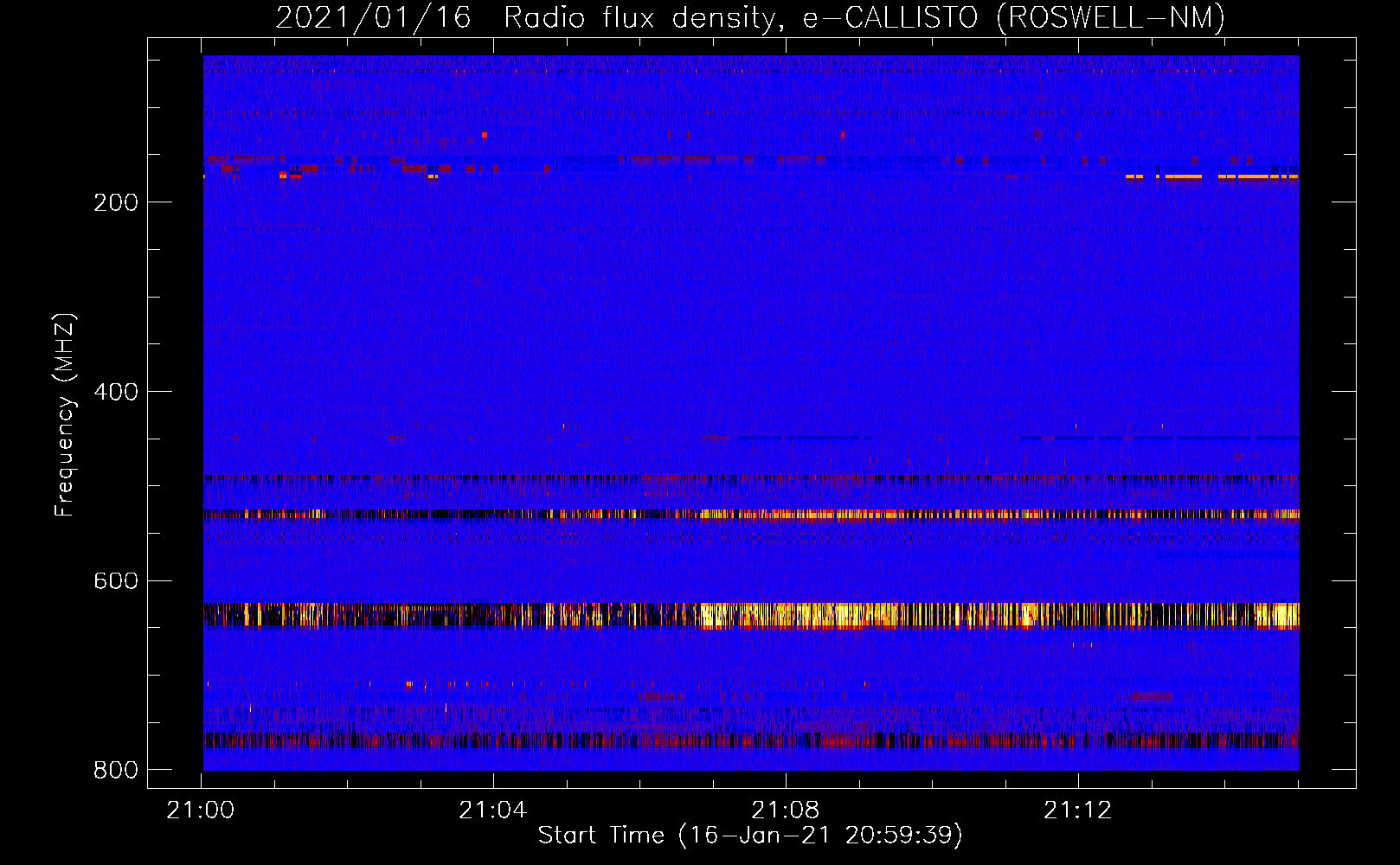Click the '21:00' time tick label
1400x865 pixels.
[x=201, y=811]
